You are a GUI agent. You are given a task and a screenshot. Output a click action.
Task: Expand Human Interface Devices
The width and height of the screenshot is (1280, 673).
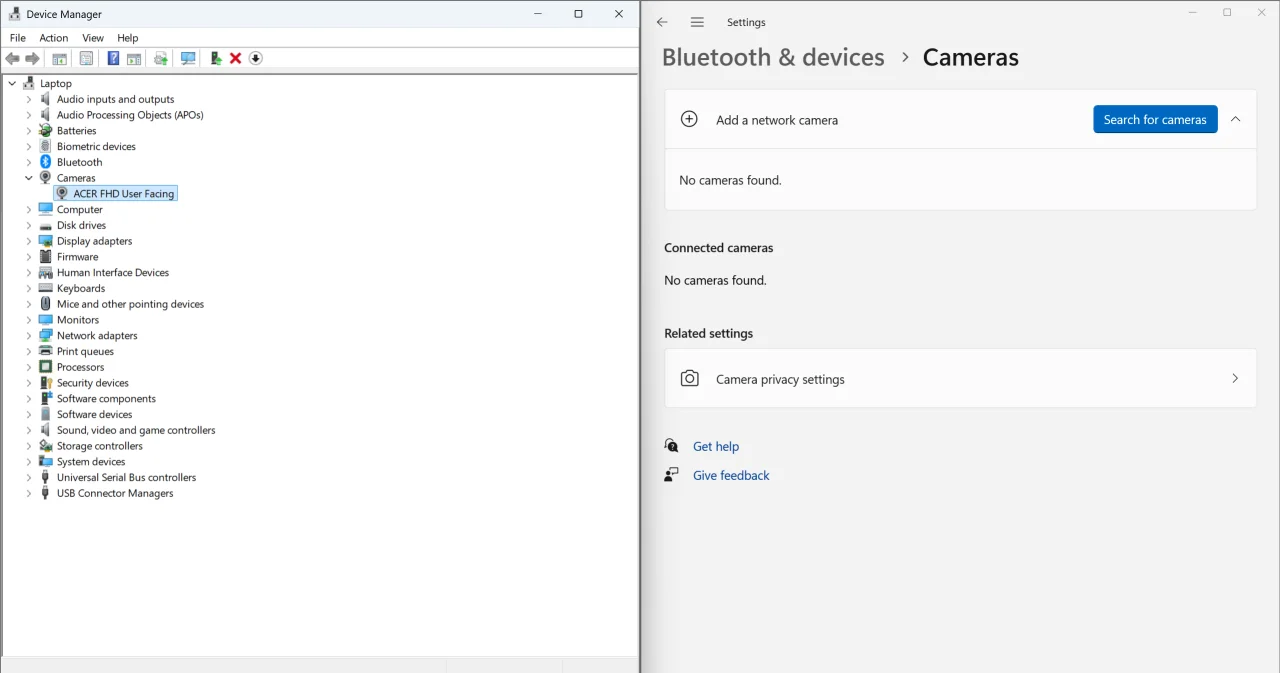coord(29,273)
